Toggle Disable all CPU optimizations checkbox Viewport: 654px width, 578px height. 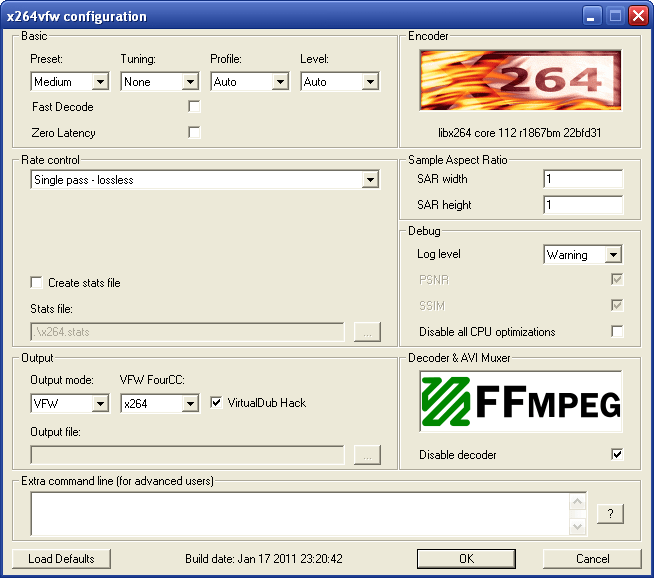617,332
